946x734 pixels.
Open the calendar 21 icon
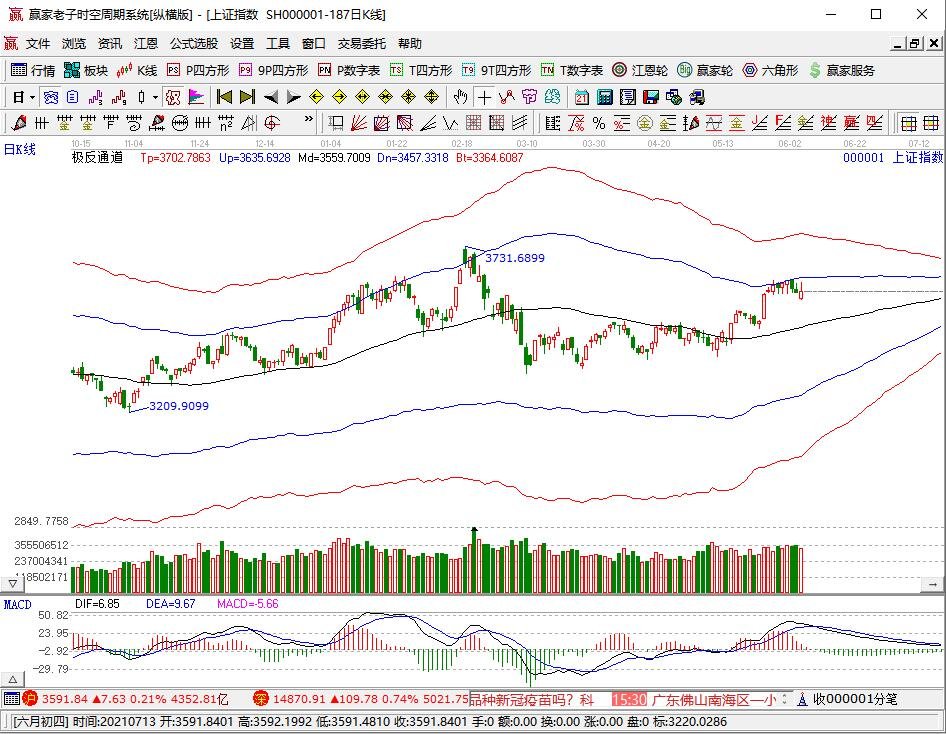pos(582,97)
